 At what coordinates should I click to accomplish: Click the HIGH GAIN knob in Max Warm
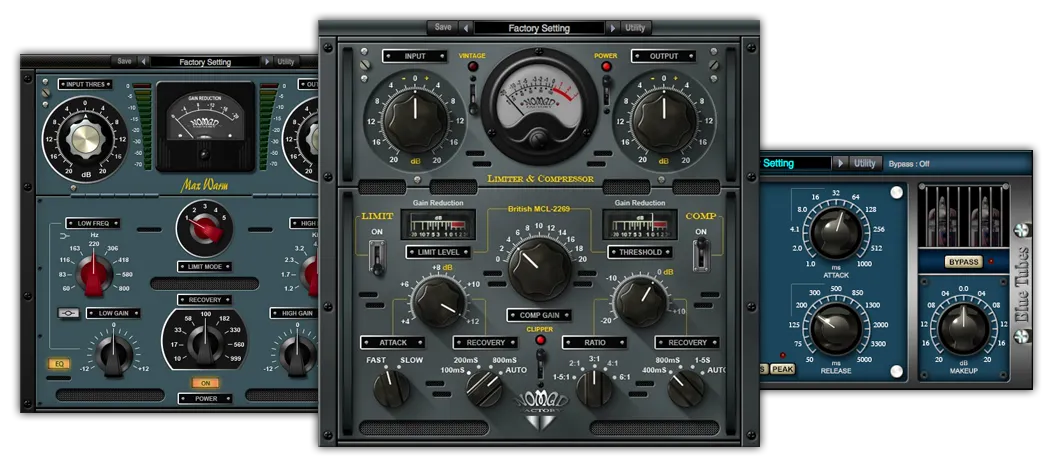[x=297, y=355]
